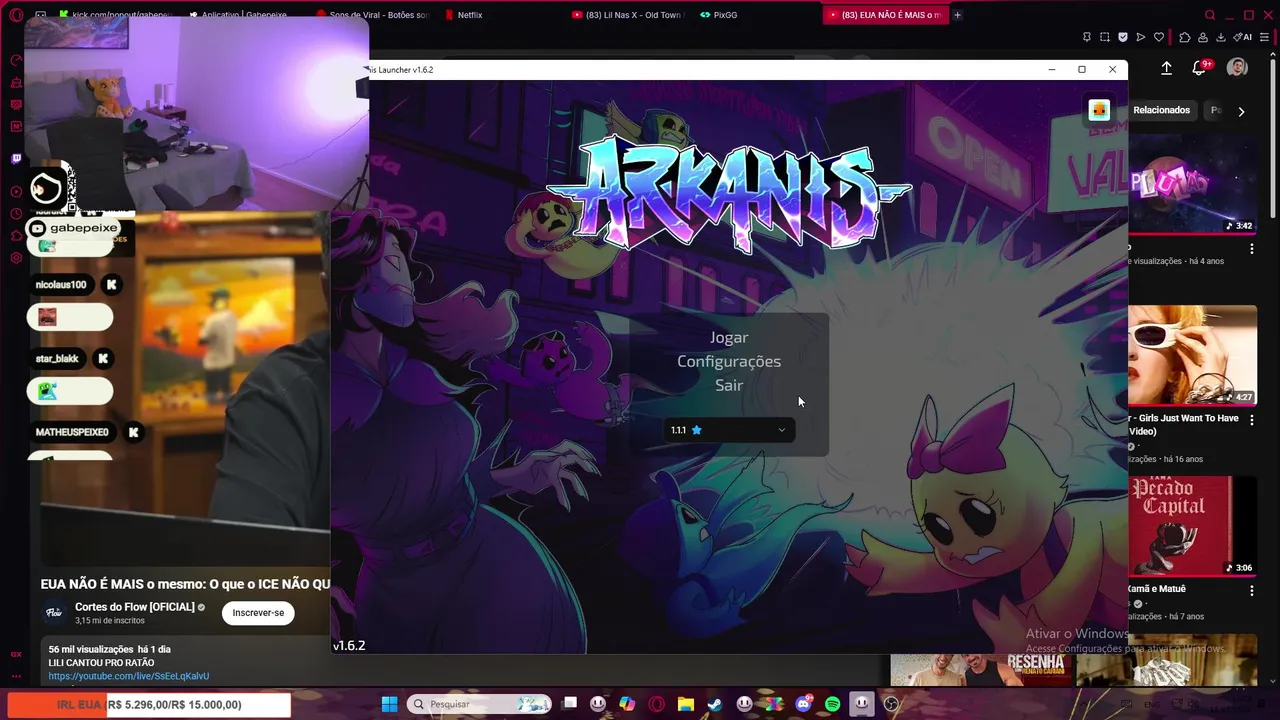Open OBS Studio from the taskbar
The height and width of the screenshot is (720, 1280).
tap(891, 704)
